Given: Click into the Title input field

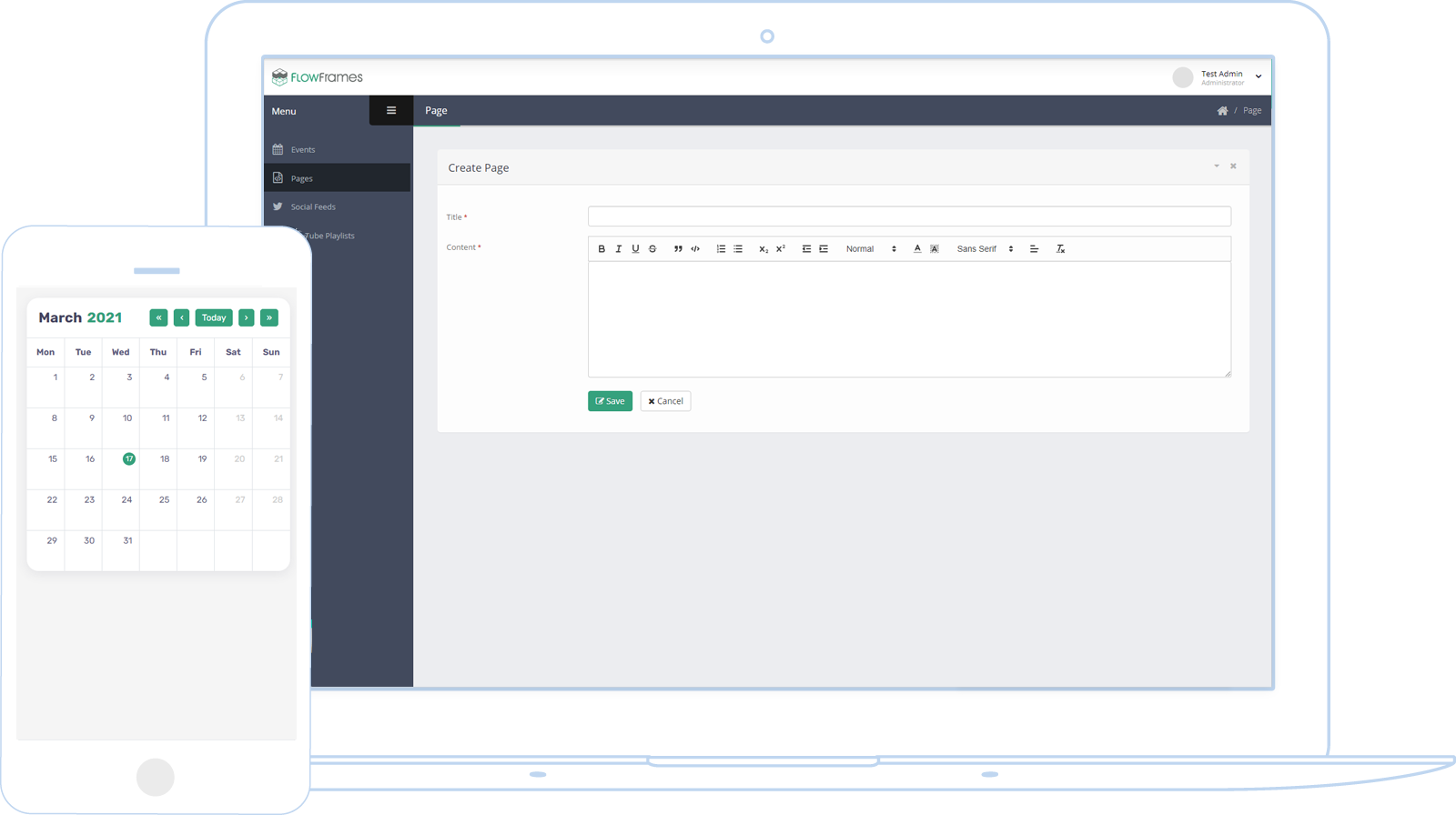Looking at the screenshot, I should 909,216.
